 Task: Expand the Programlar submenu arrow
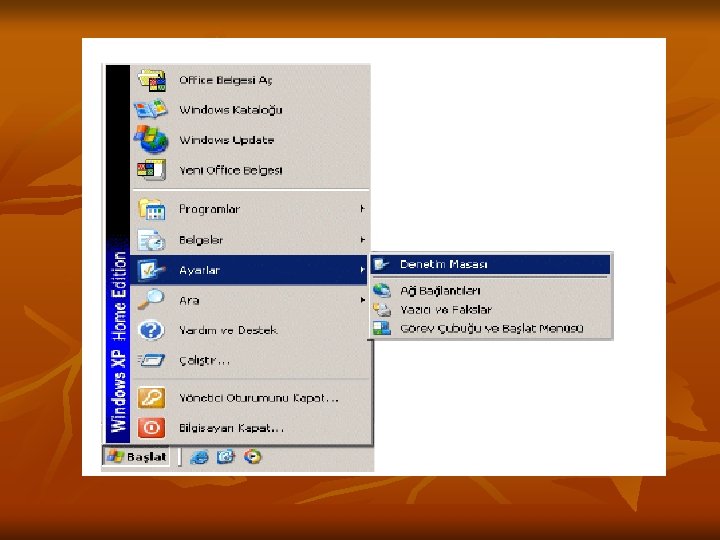pos(362,209)
